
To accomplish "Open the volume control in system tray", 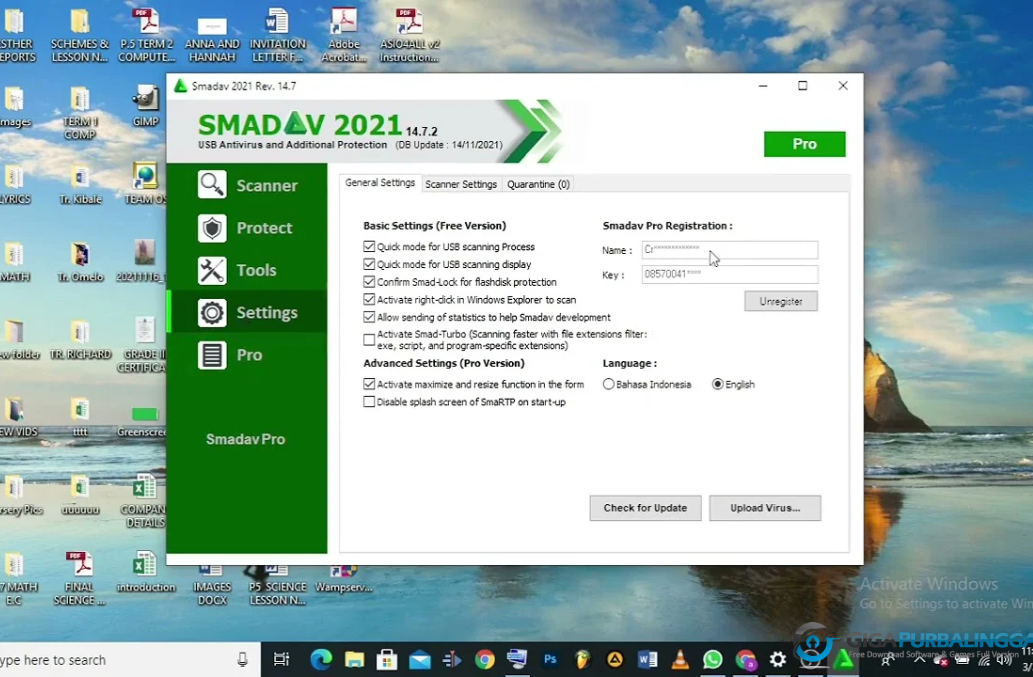I will click(x=1004, y=660).
